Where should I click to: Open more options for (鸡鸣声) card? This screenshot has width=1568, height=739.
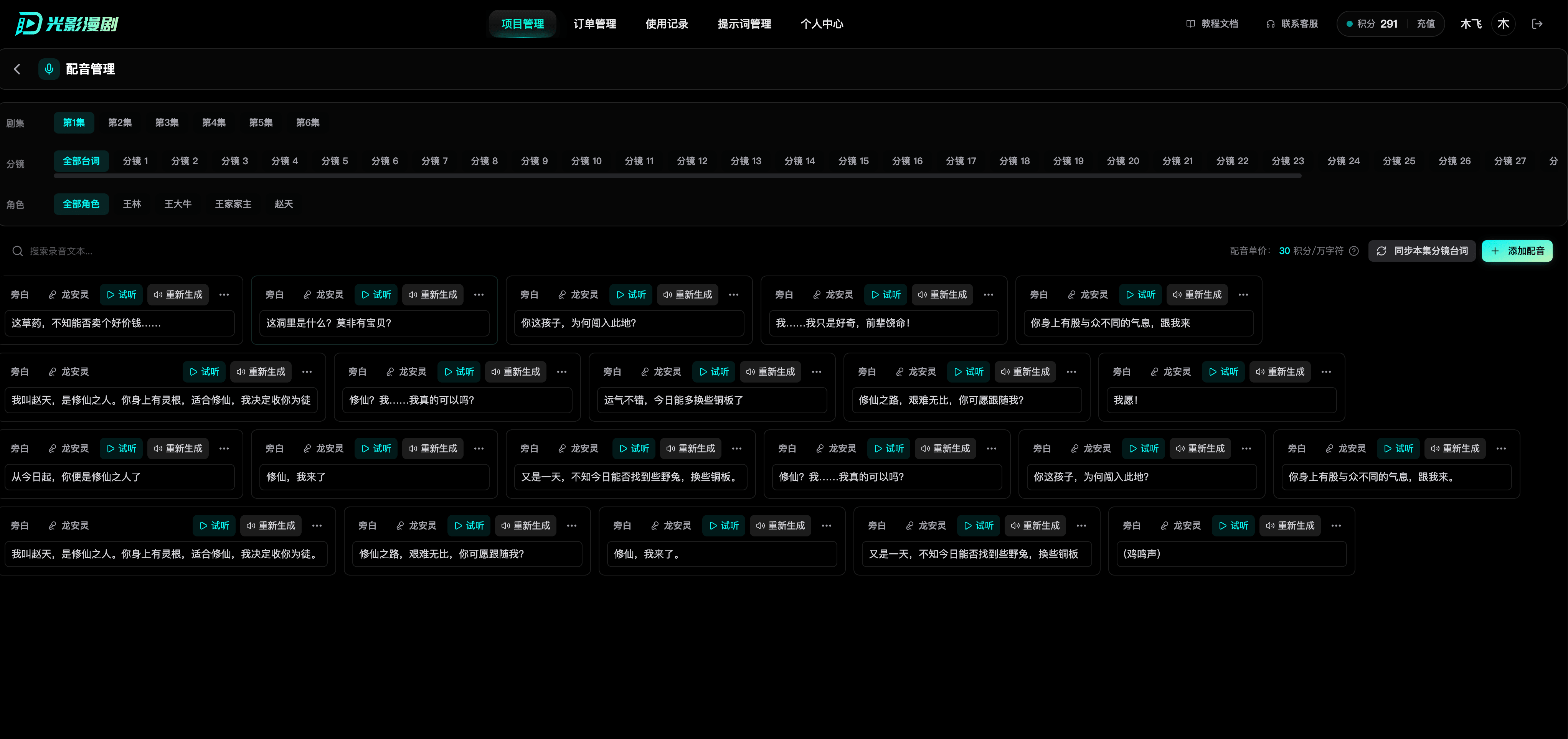pyautogui.click(x=1336, y=526)
